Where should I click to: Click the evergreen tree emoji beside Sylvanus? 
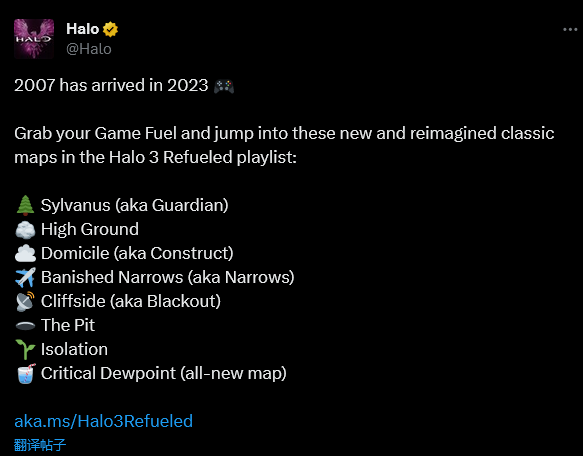(x=25, y=205)
